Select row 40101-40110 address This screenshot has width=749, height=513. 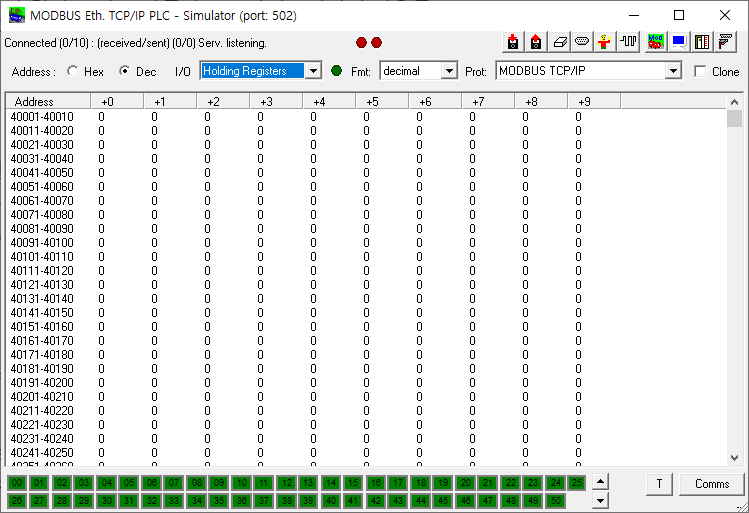pyautogui.click(x=42, y=257)
